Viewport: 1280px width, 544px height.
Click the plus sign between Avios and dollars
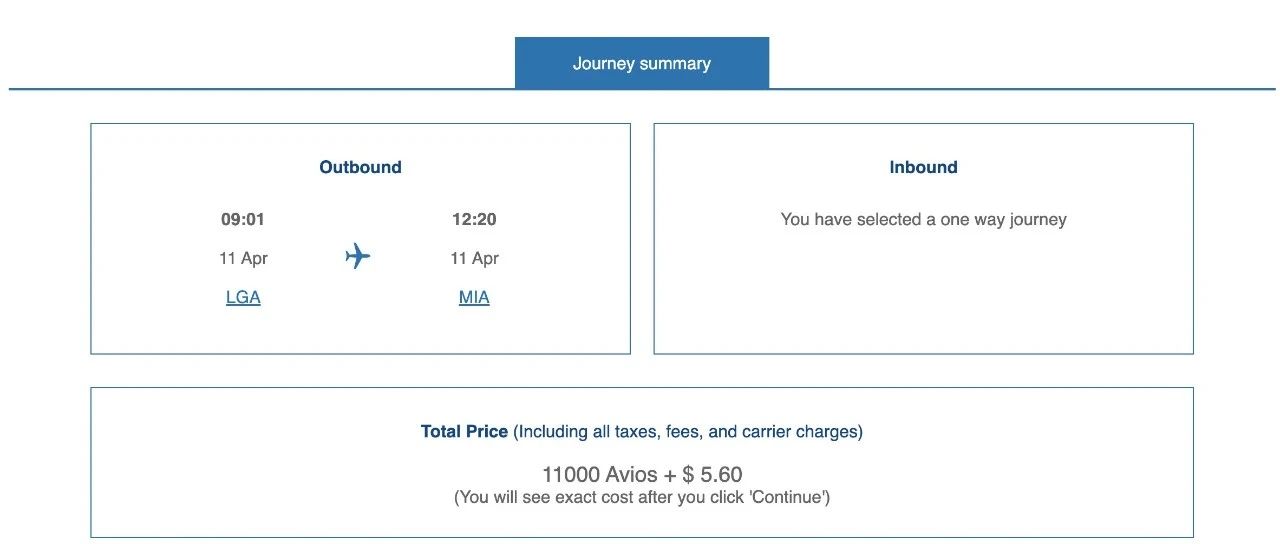click(670, 475)
